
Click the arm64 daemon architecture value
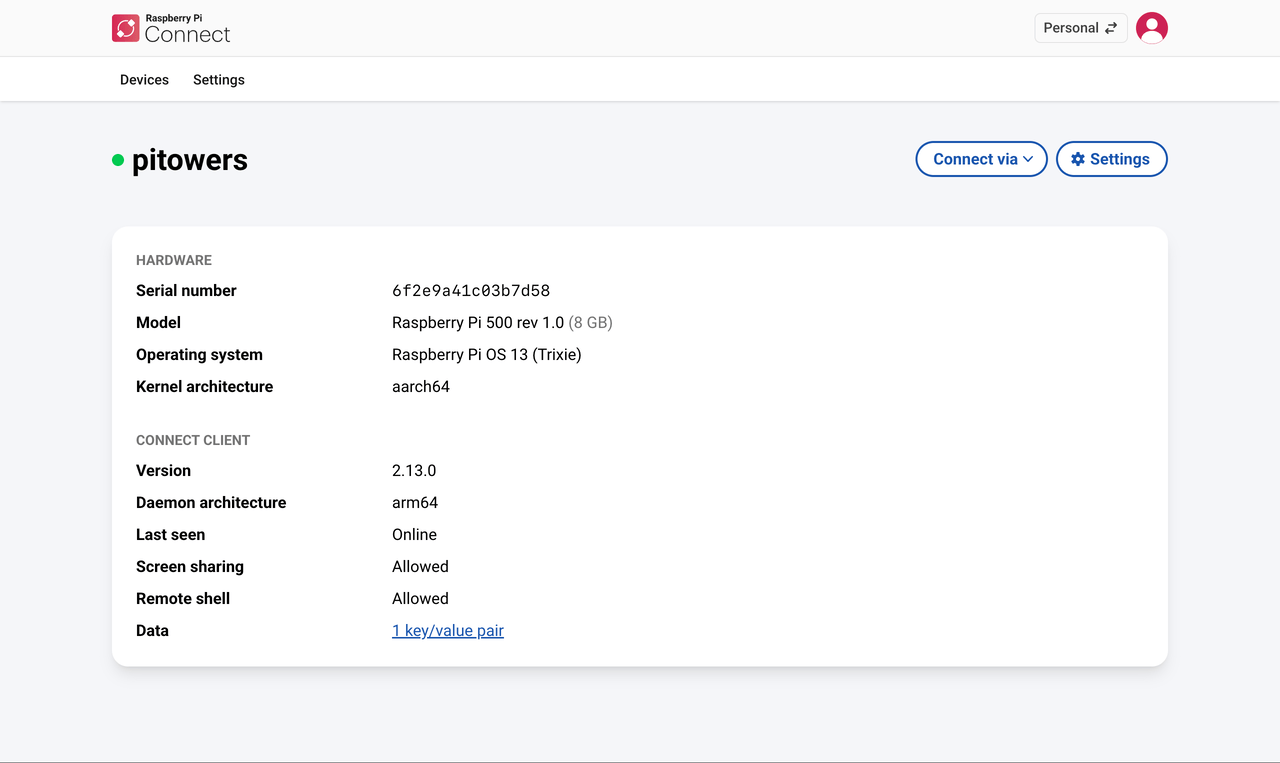coord(415,503)
